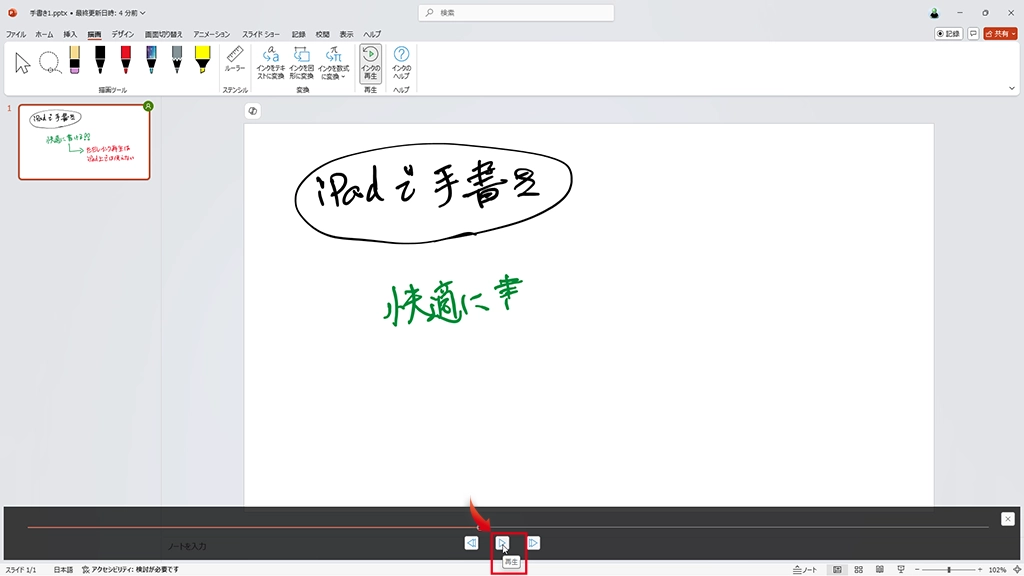Viewport: 1024px width, 576px height.
Task: Toggle インクの再生 ink replay
Action: 370,63
